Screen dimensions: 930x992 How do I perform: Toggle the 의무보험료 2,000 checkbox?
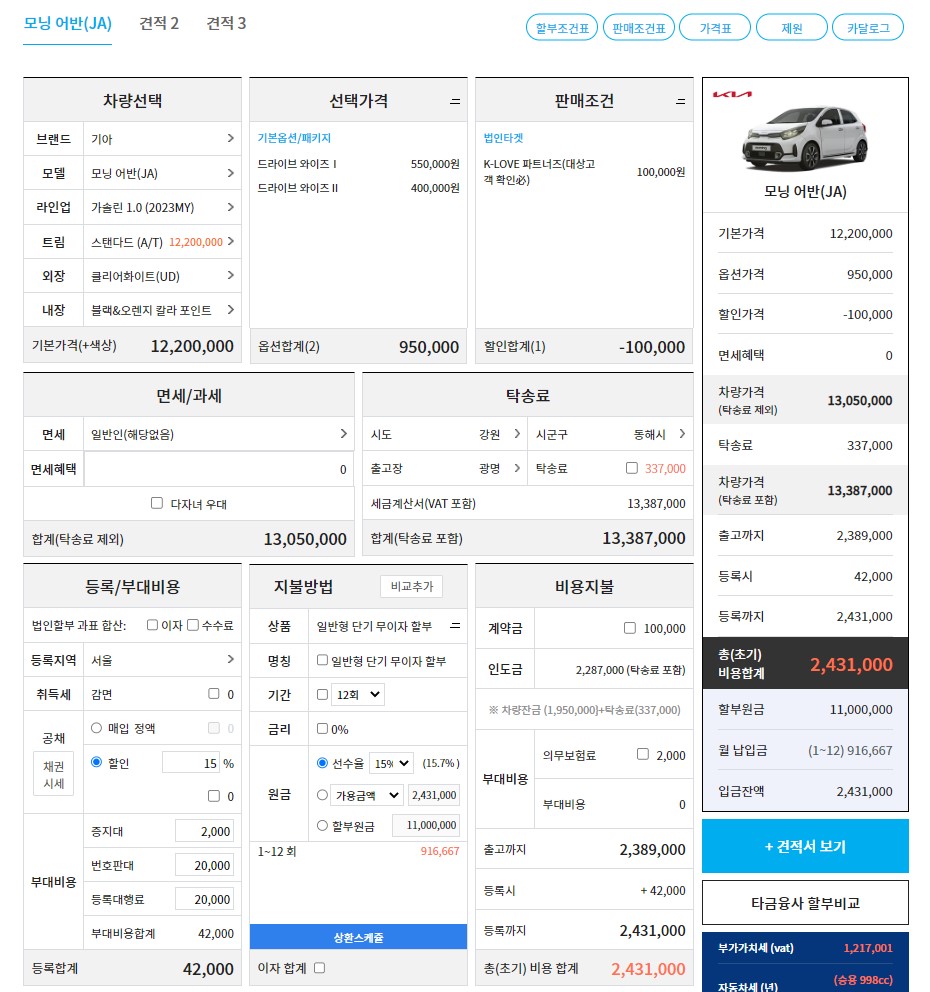point(643,754)
